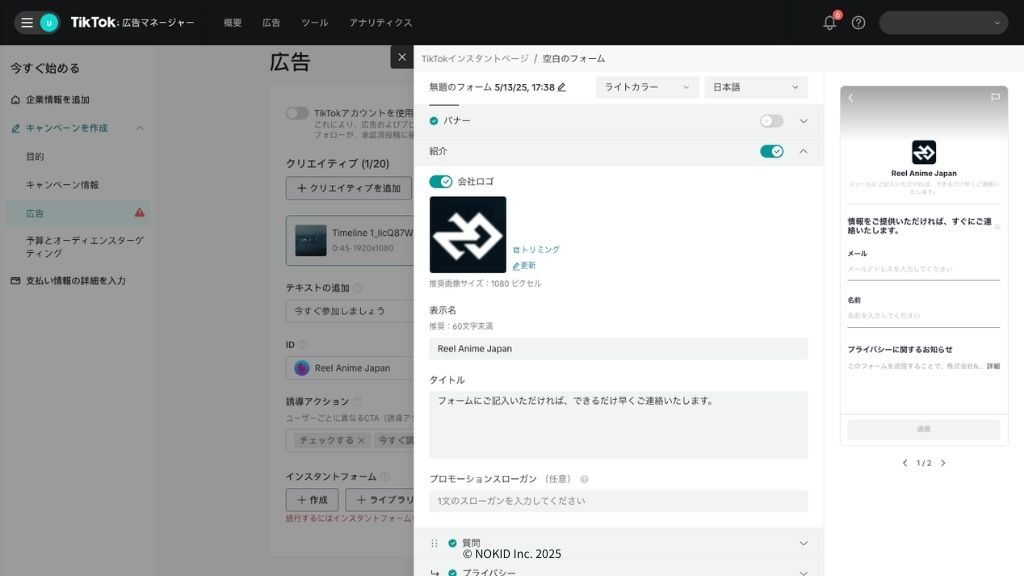
Task: Open the help question mark icon
Action: (x=858, y=23)
